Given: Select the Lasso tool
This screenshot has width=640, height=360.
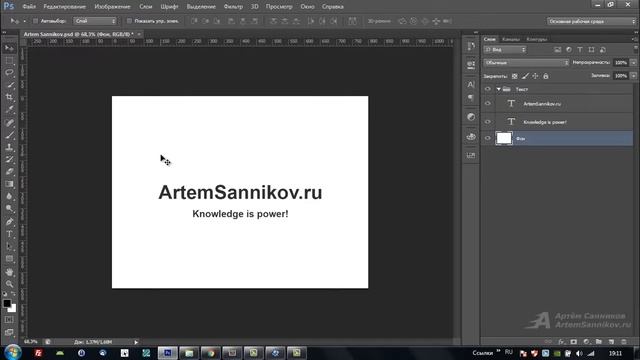Looking at the screenshot, I should click(9, 73).
